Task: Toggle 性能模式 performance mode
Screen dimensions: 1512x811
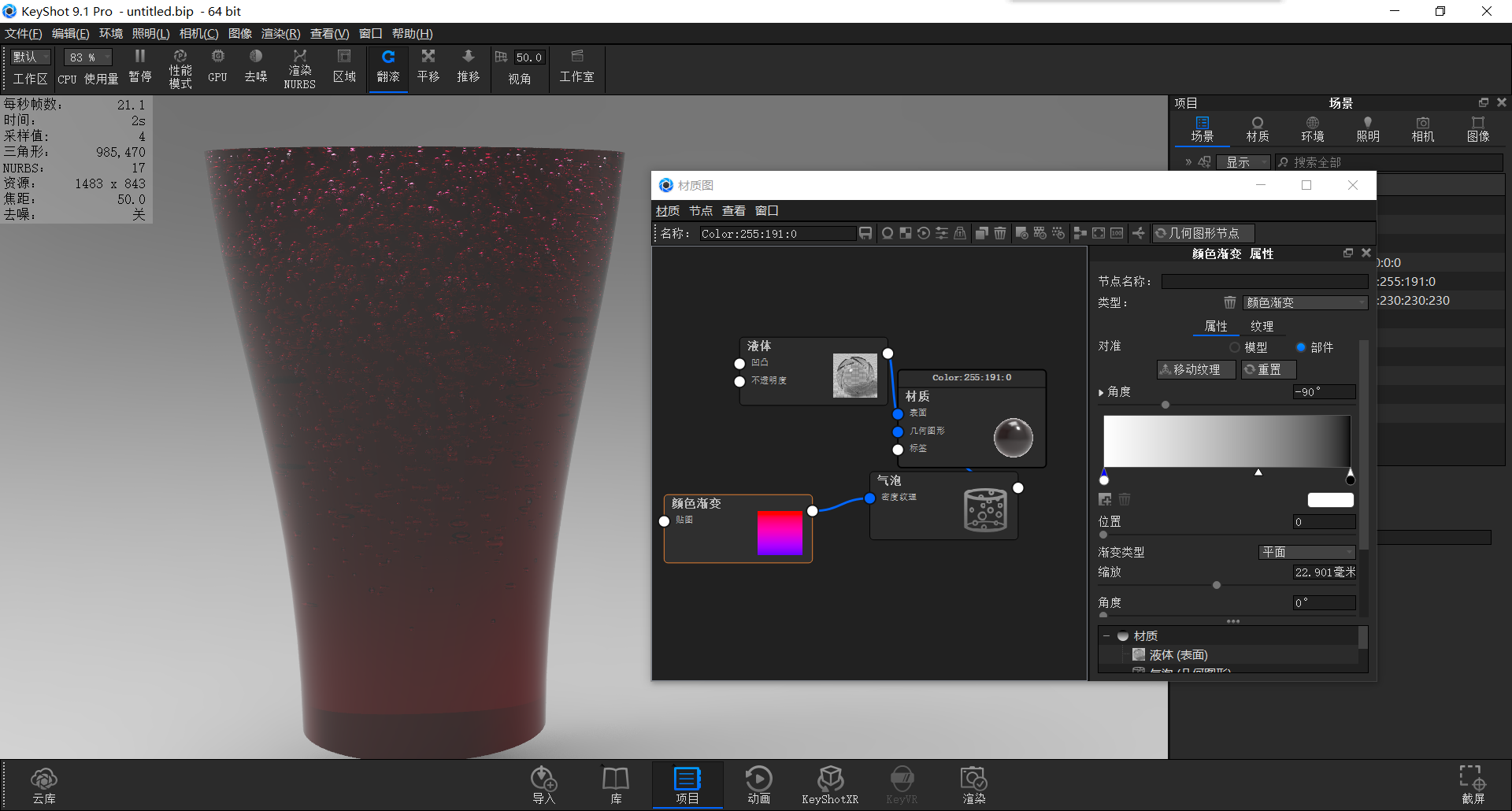Action: click(180, 67)
